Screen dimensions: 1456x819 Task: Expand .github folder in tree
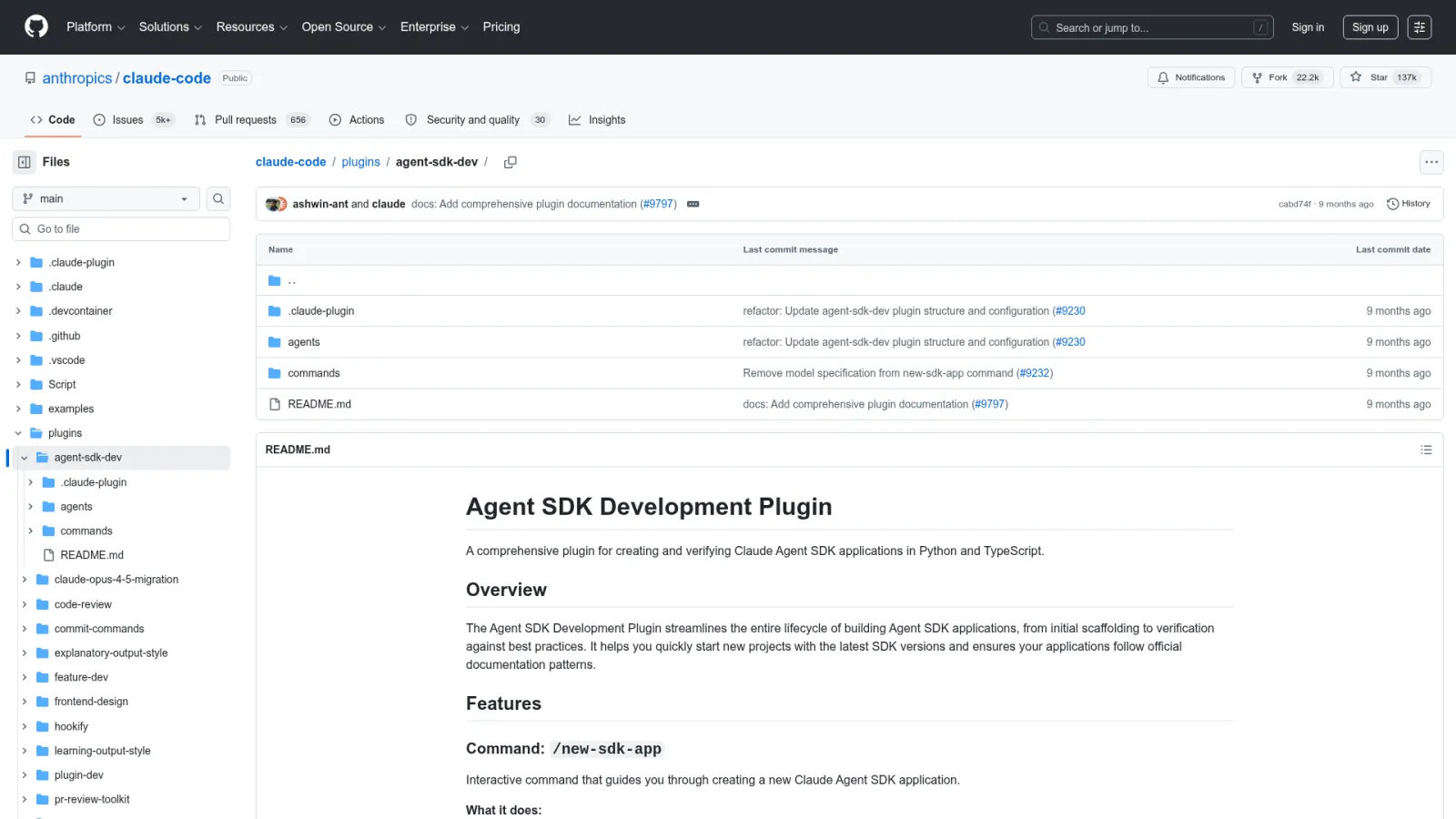click(18, 336)
